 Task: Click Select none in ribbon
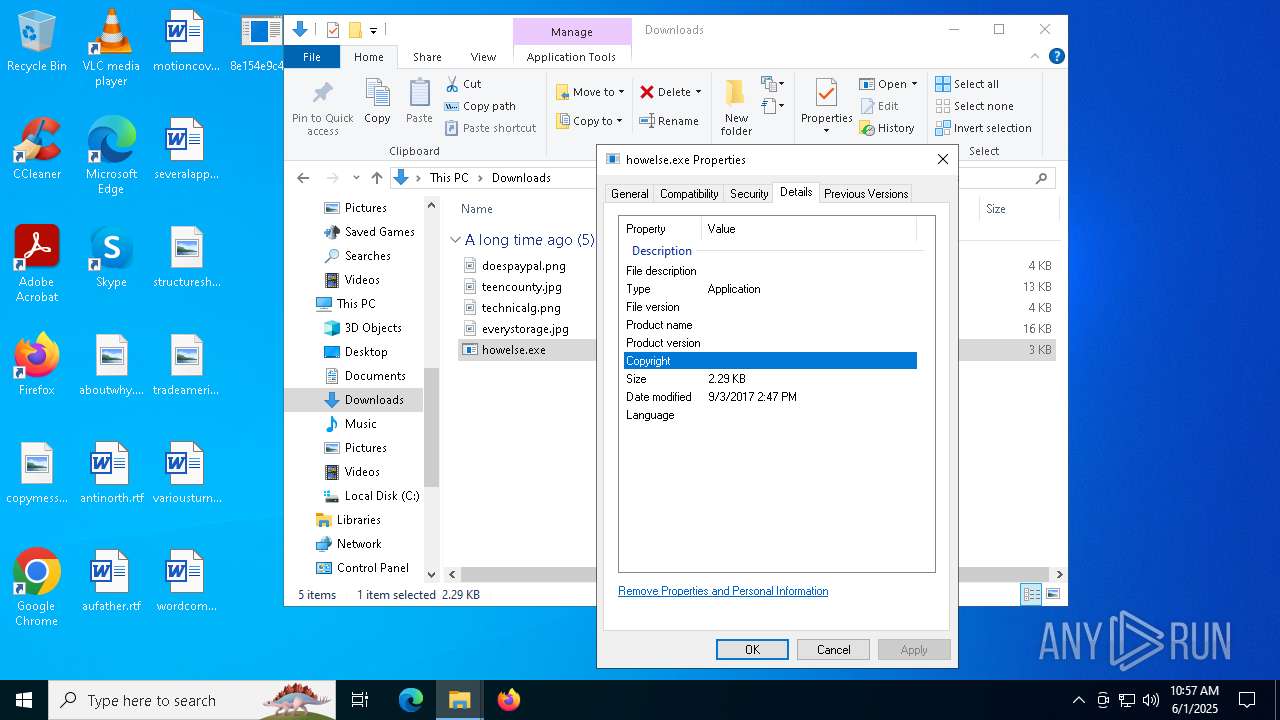click(x=974, y=106)
